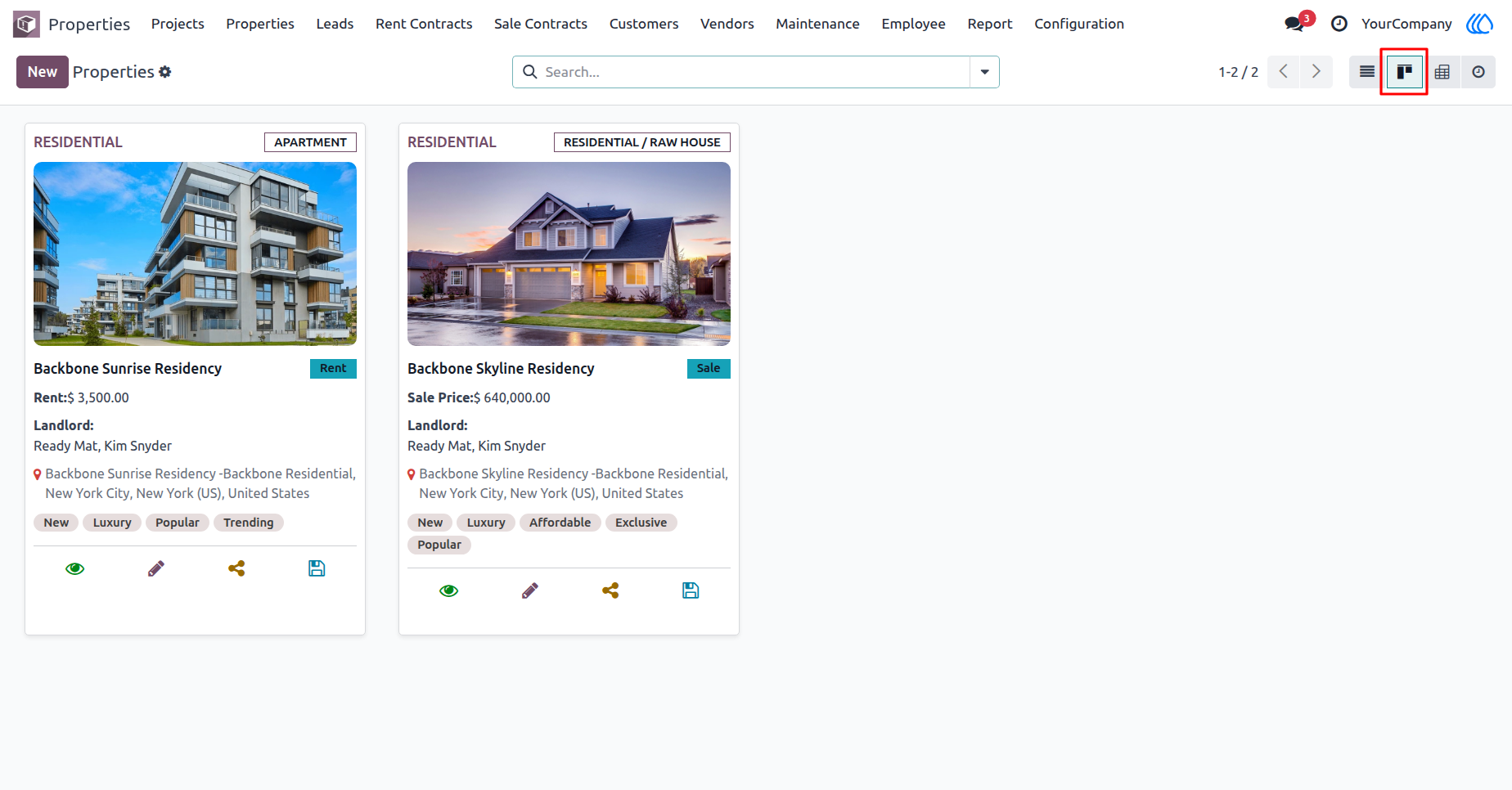
Task: Click the blue user avatar icon
Action: point(1479,24)
